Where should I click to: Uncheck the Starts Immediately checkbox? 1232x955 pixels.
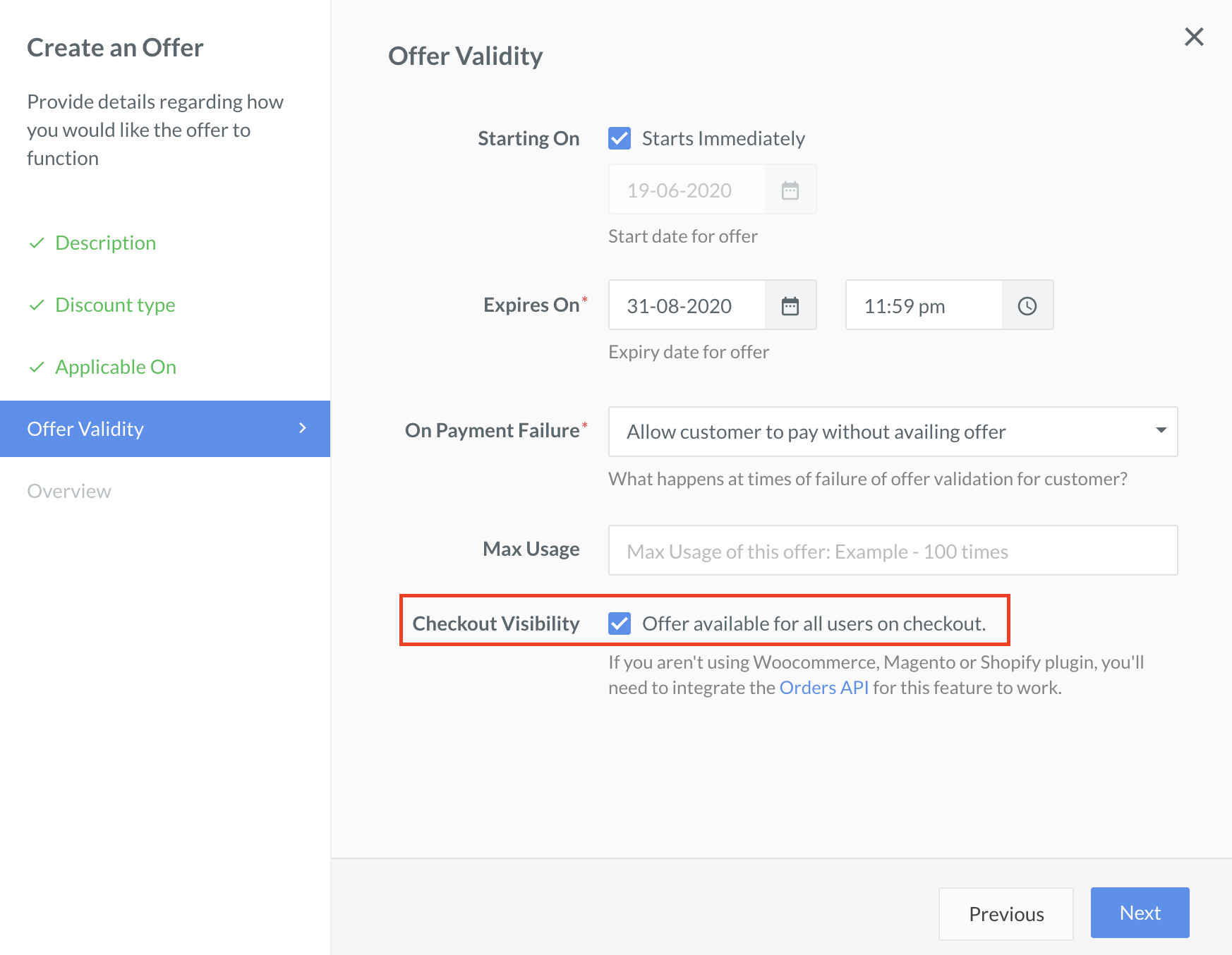click(620, 138)
